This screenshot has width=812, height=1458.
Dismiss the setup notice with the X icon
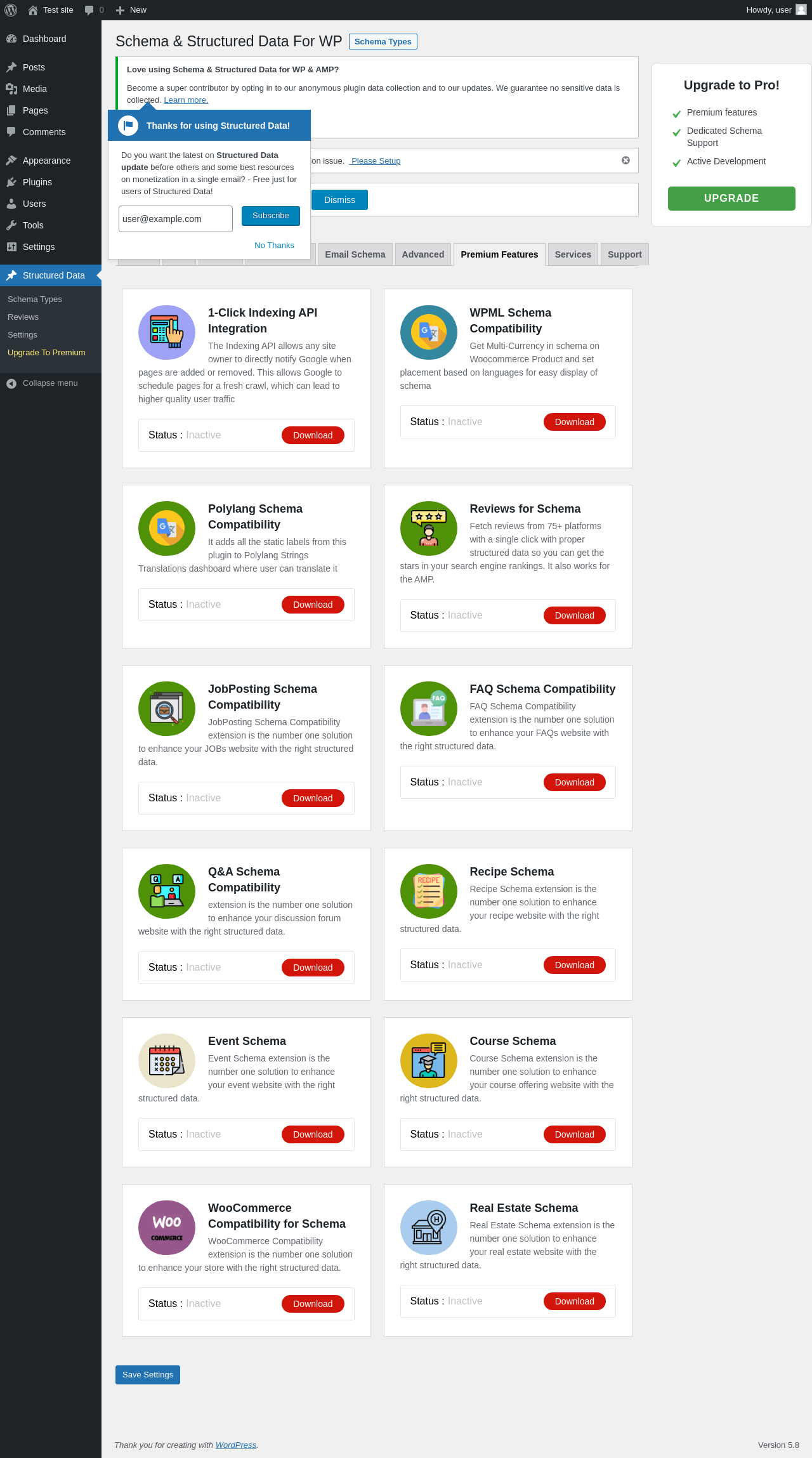(x=625, y=161)
